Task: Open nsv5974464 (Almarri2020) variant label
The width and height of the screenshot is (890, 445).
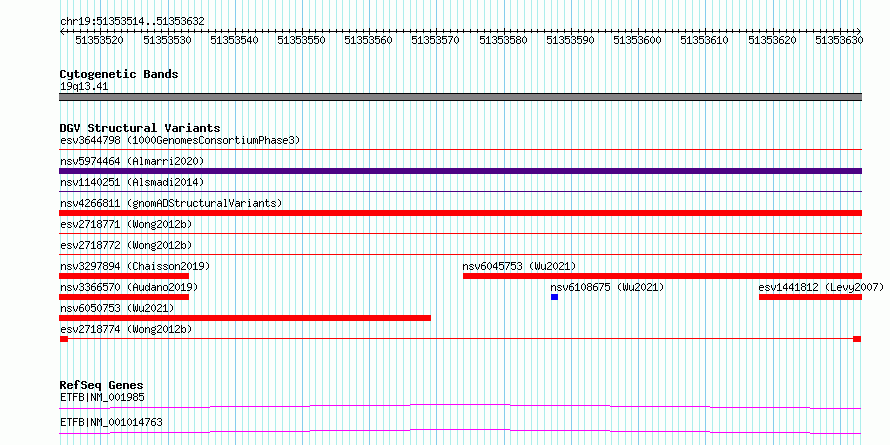Action: click(x=132, y=161)
